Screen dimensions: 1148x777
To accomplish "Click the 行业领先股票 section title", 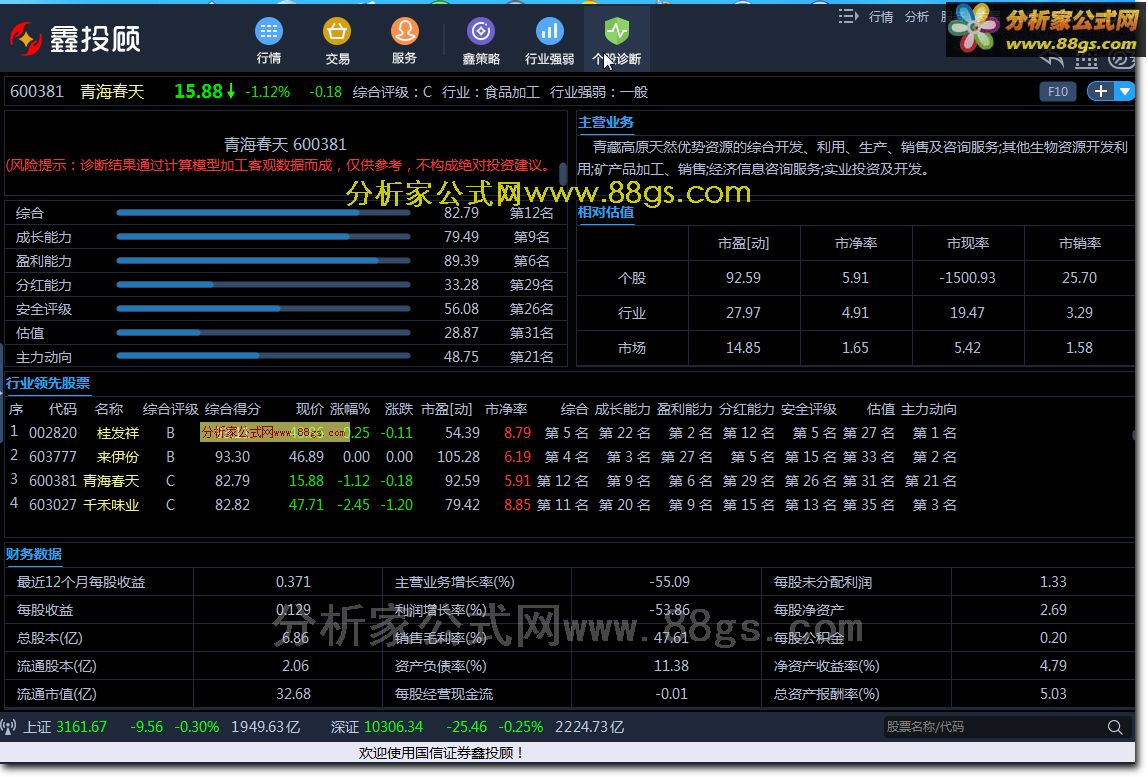I will (48, 383).
